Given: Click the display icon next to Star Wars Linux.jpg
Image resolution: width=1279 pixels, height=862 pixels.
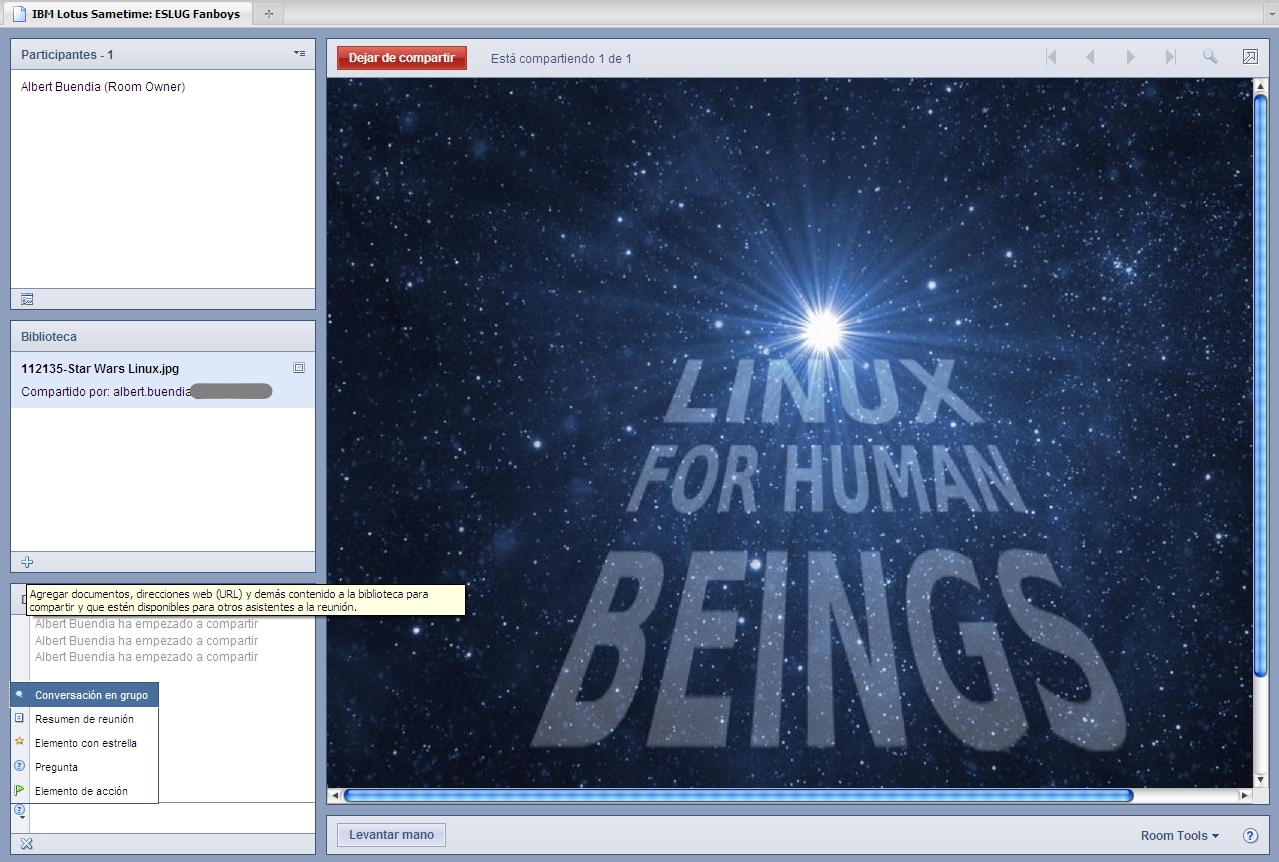Looking at the screenshot, I should (x=299, y=368).
